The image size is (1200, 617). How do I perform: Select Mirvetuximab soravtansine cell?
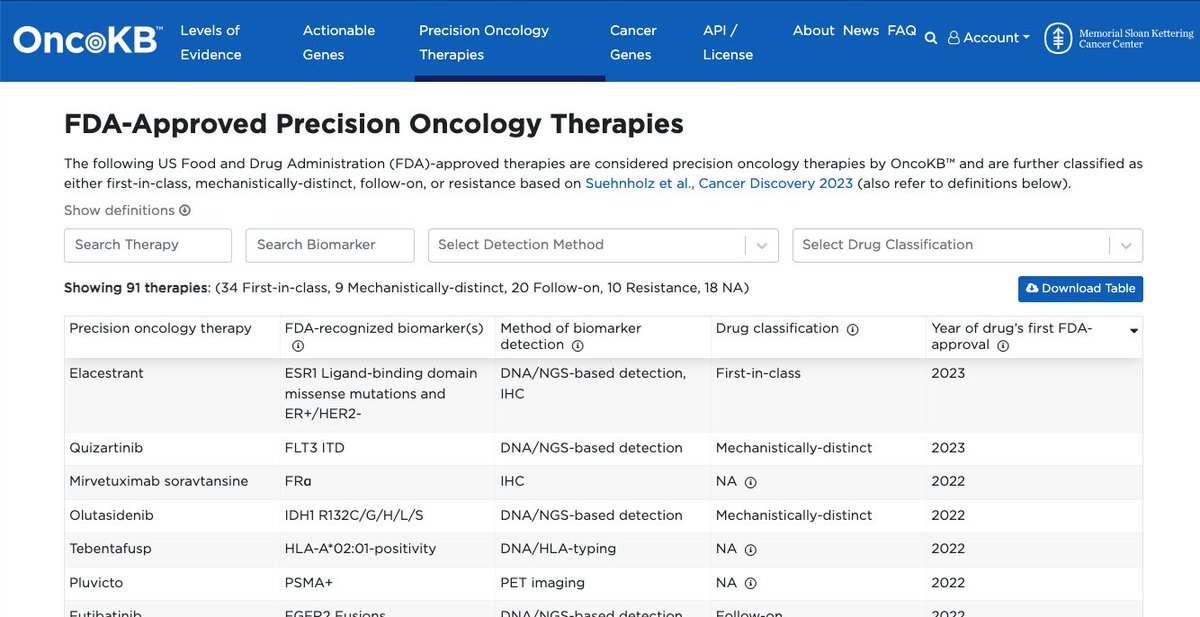(158, 482)
